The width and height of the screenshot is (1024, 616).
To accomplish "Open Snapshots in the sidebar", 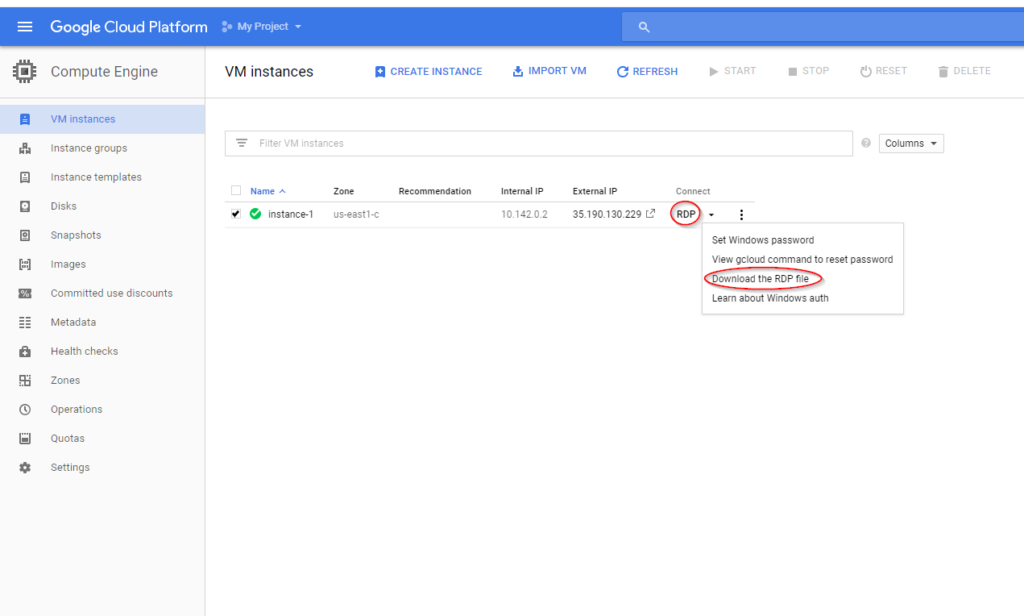I will (x=76, y=235).
